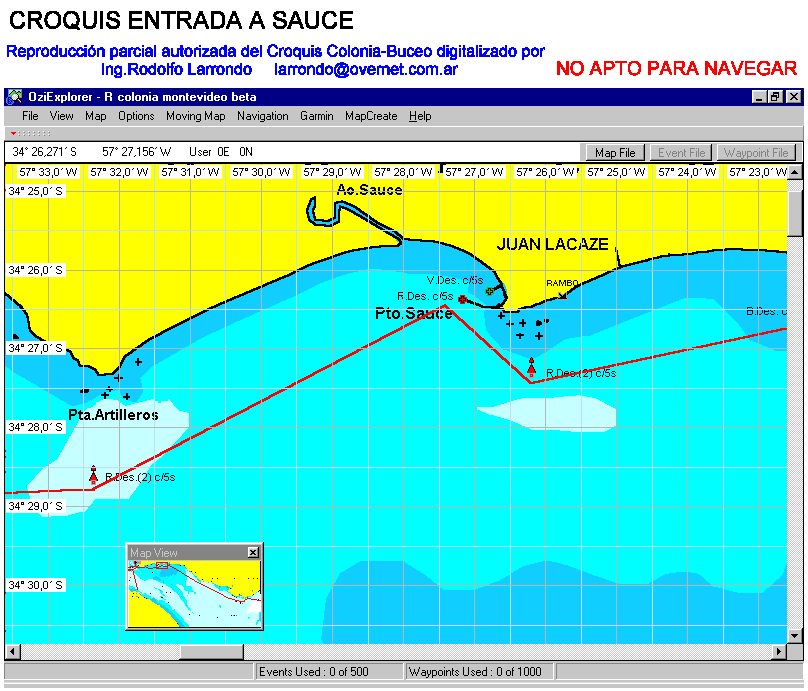Click the vertical scrollbar down arrow

795,636
